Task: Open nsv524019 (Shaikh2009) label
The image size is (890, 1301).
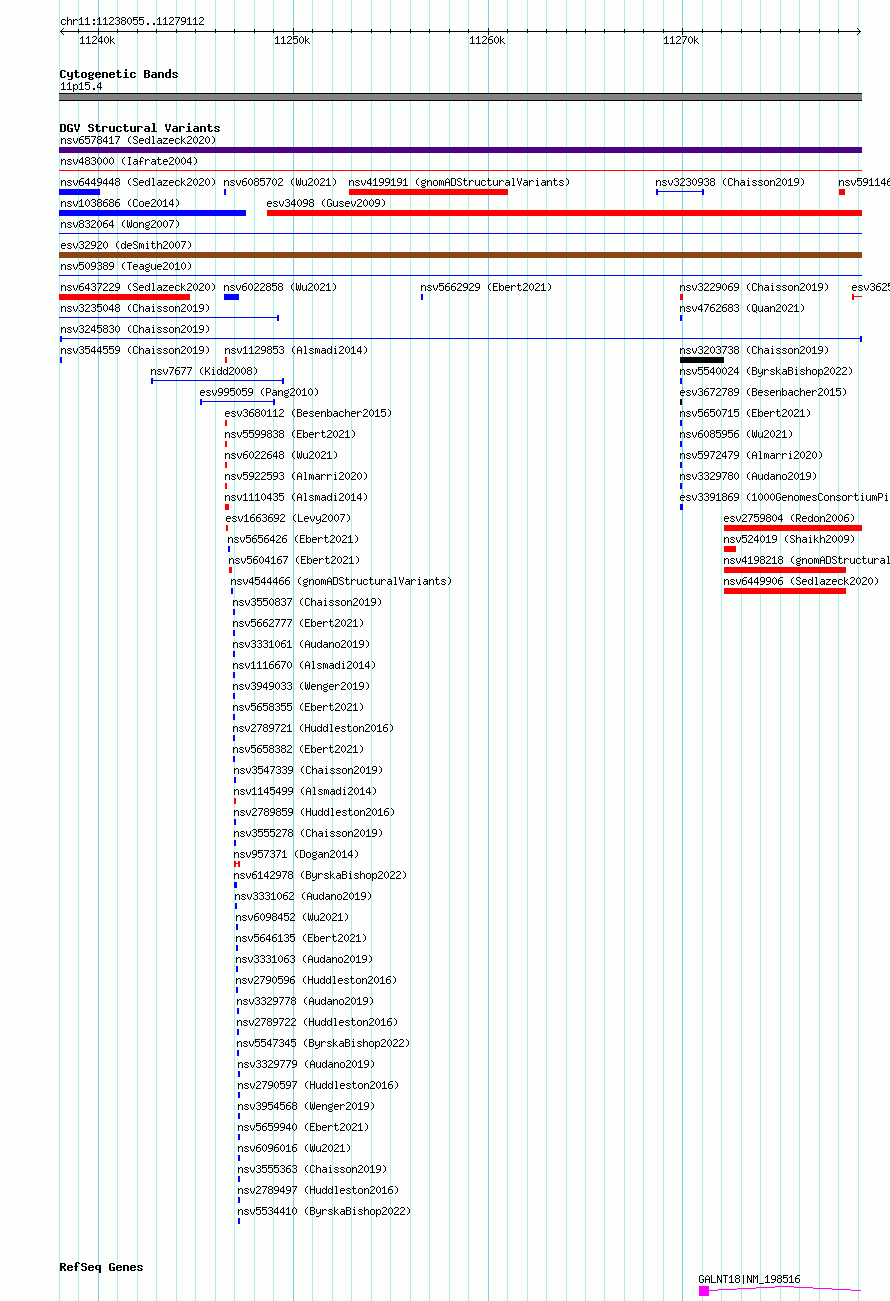Action: pyautogui.click(x=789, y=539)
